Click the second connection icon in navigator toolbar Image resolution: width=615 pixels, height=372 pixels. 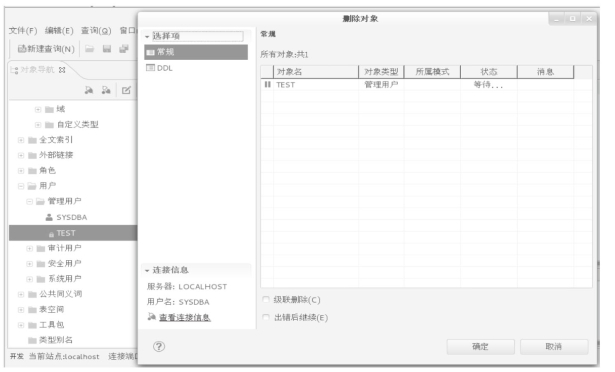point(106,90)
